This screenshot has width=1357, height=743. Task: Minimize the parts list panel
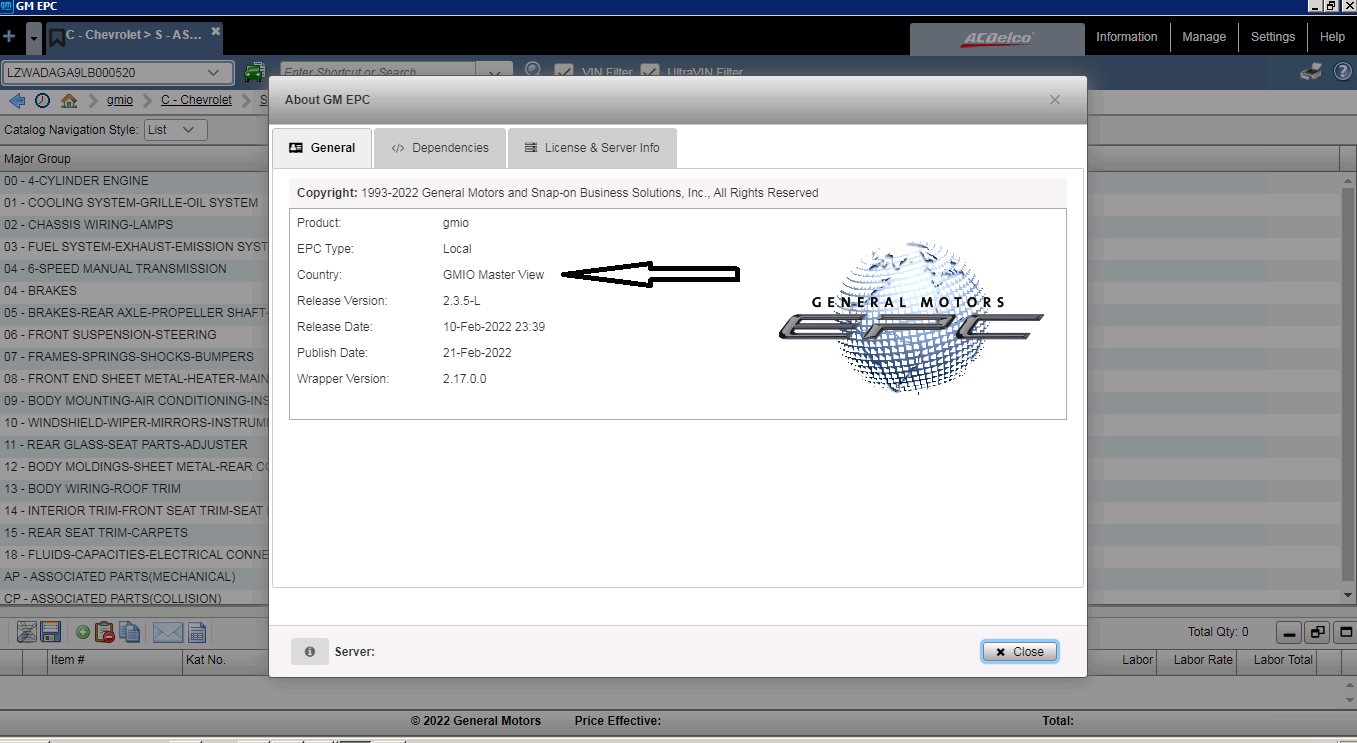click(1289, 633)
